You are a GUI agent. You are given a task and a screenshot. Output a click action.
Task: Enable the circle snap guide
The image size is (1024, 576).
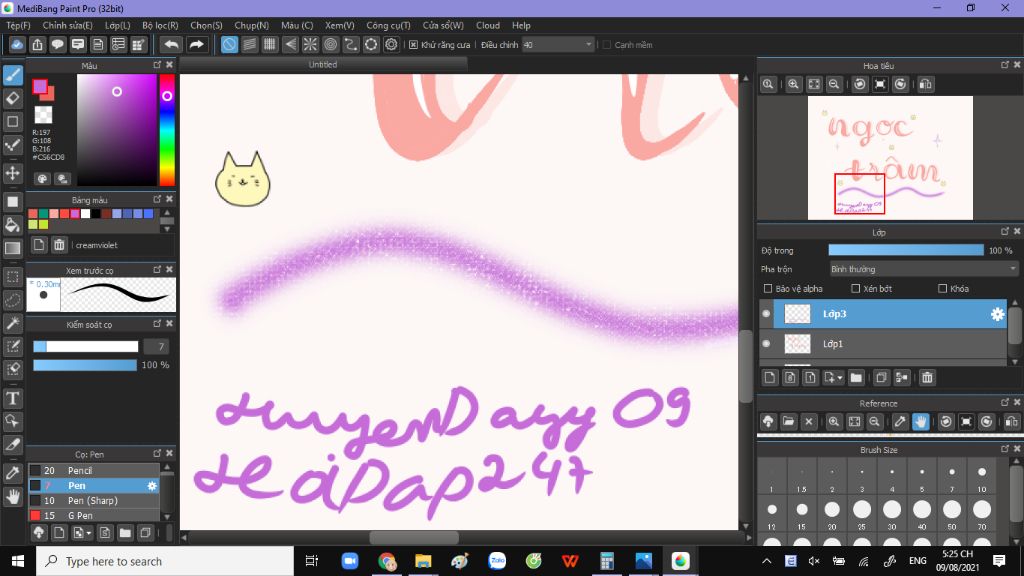330,44
